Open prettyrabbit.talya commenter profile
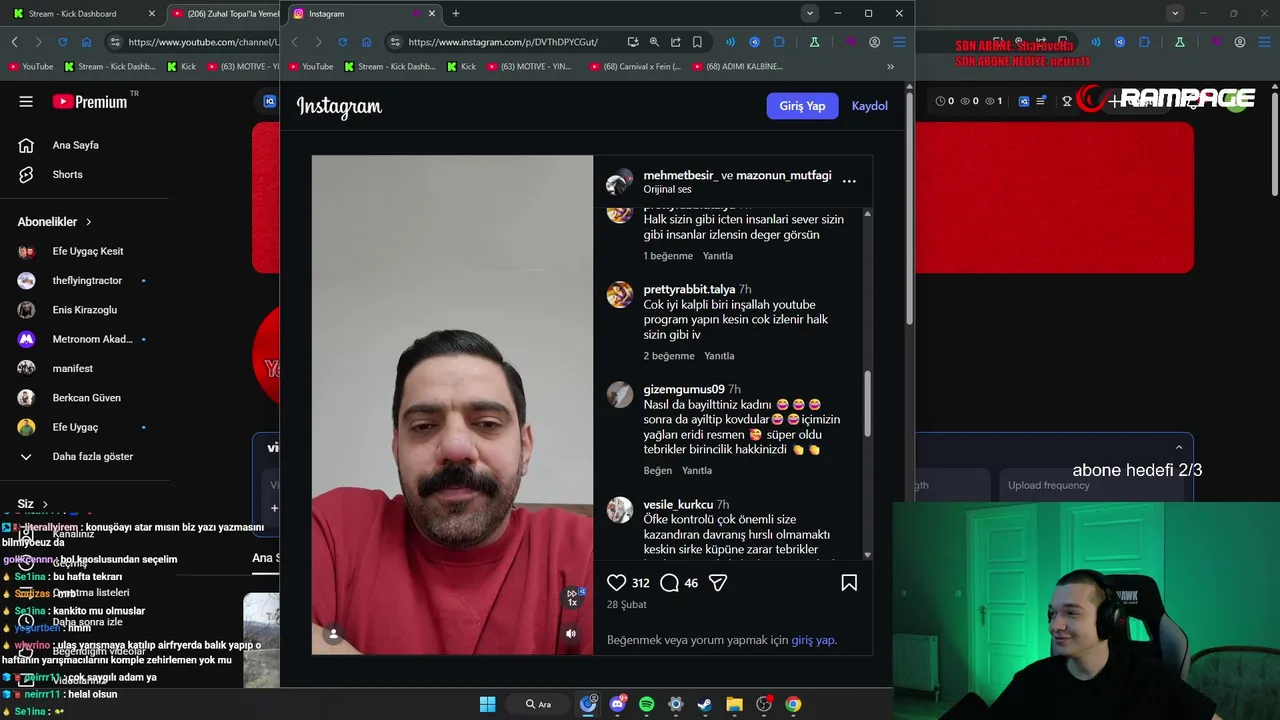This screenshot has width=1280, height=720. [689, 289]
